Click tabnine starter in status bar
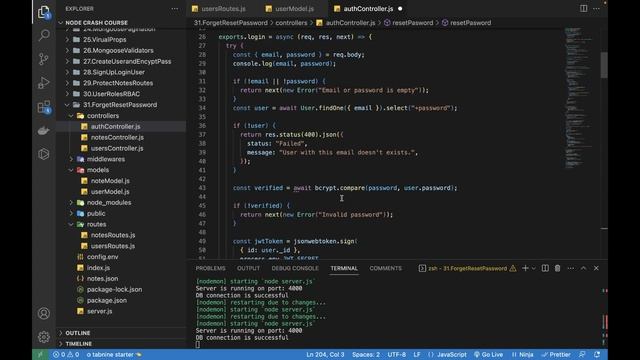The height and width of the screenshot is (360, 640). click(114, 354)
